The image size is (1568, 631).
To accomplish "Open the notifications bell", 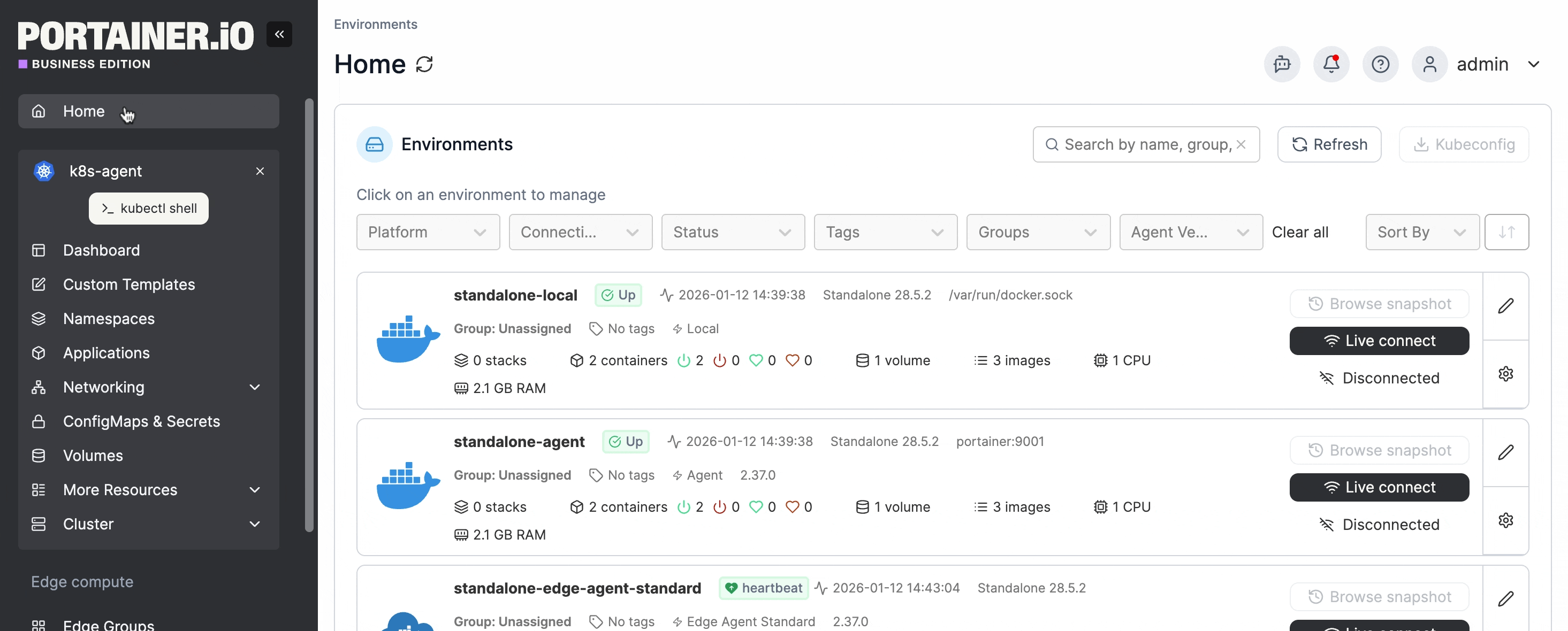I will click(x=1330, y=64).
